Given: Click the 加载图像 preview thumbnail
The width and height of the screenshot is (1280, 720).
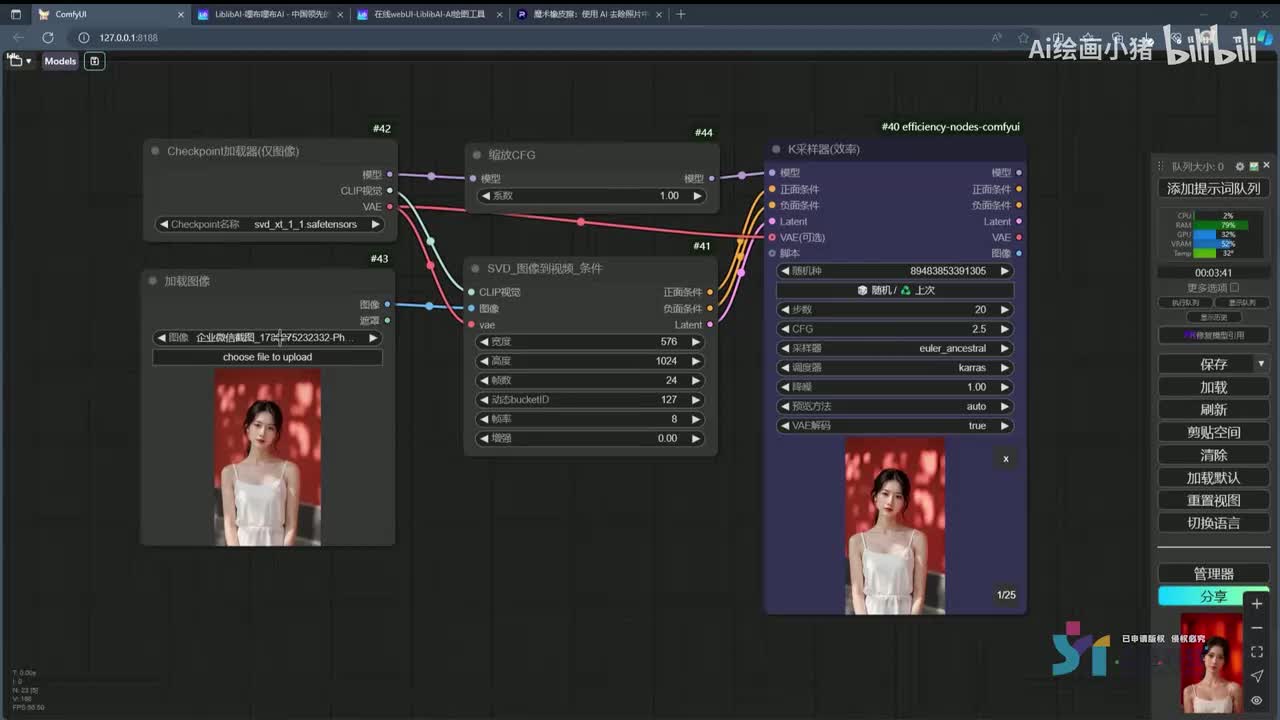Looking at the screenshot, I should 267,457.
